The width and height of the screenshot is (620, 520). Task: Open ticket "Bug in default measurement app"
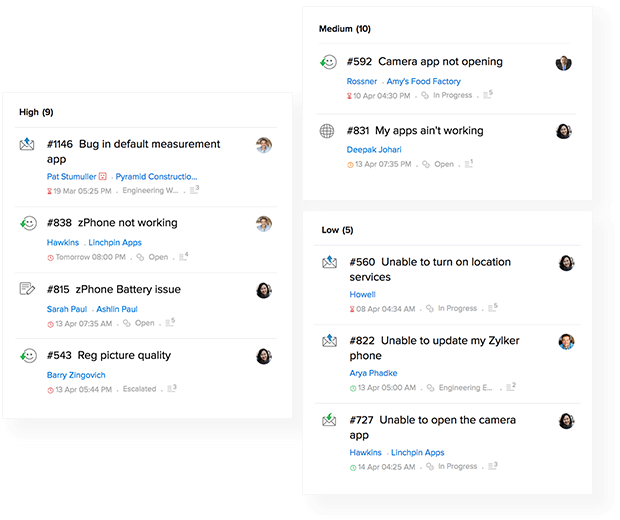133,151
